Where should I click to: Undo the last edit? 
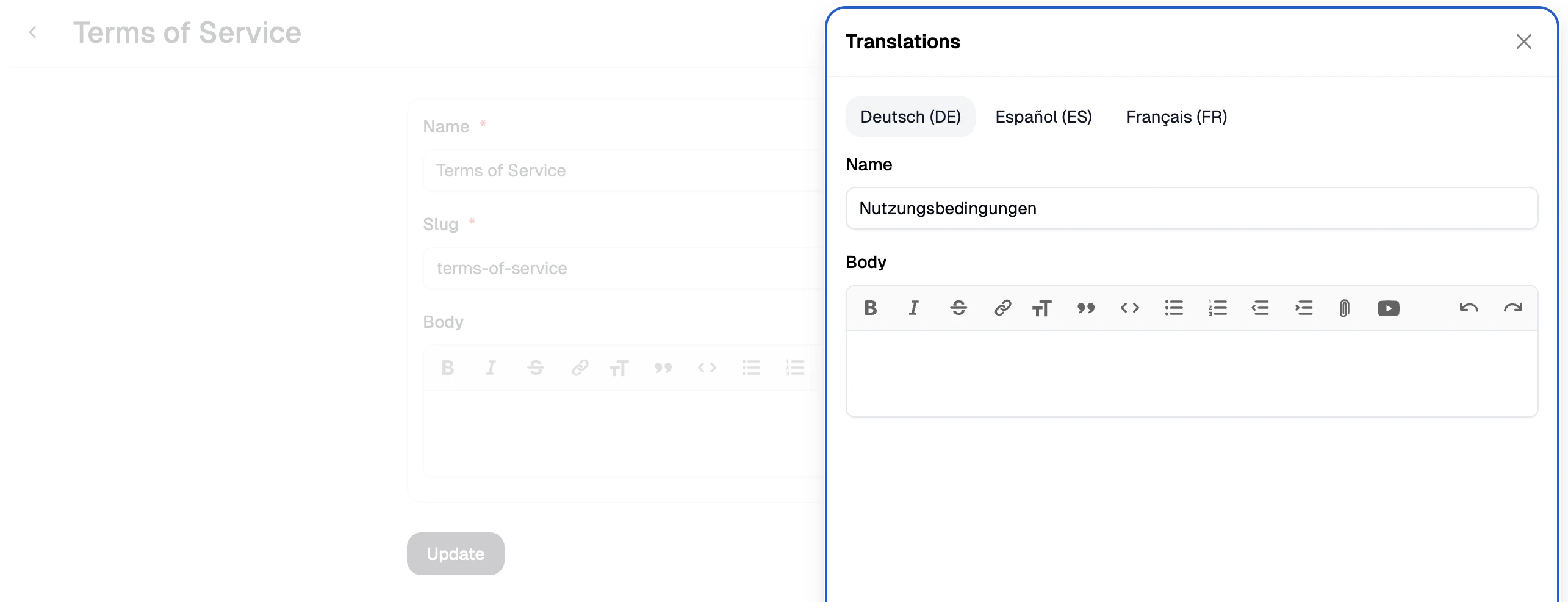pos(1469,308)
